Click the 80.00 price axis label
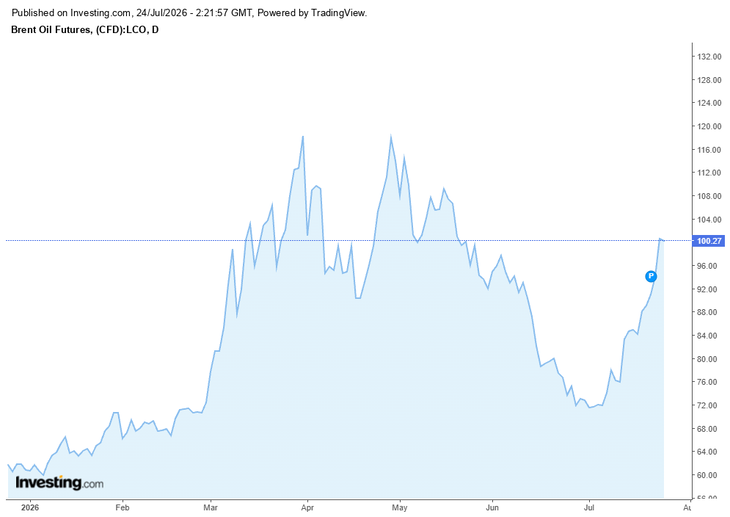The height and width of the screenshot is (517, 730). [709, 359]
